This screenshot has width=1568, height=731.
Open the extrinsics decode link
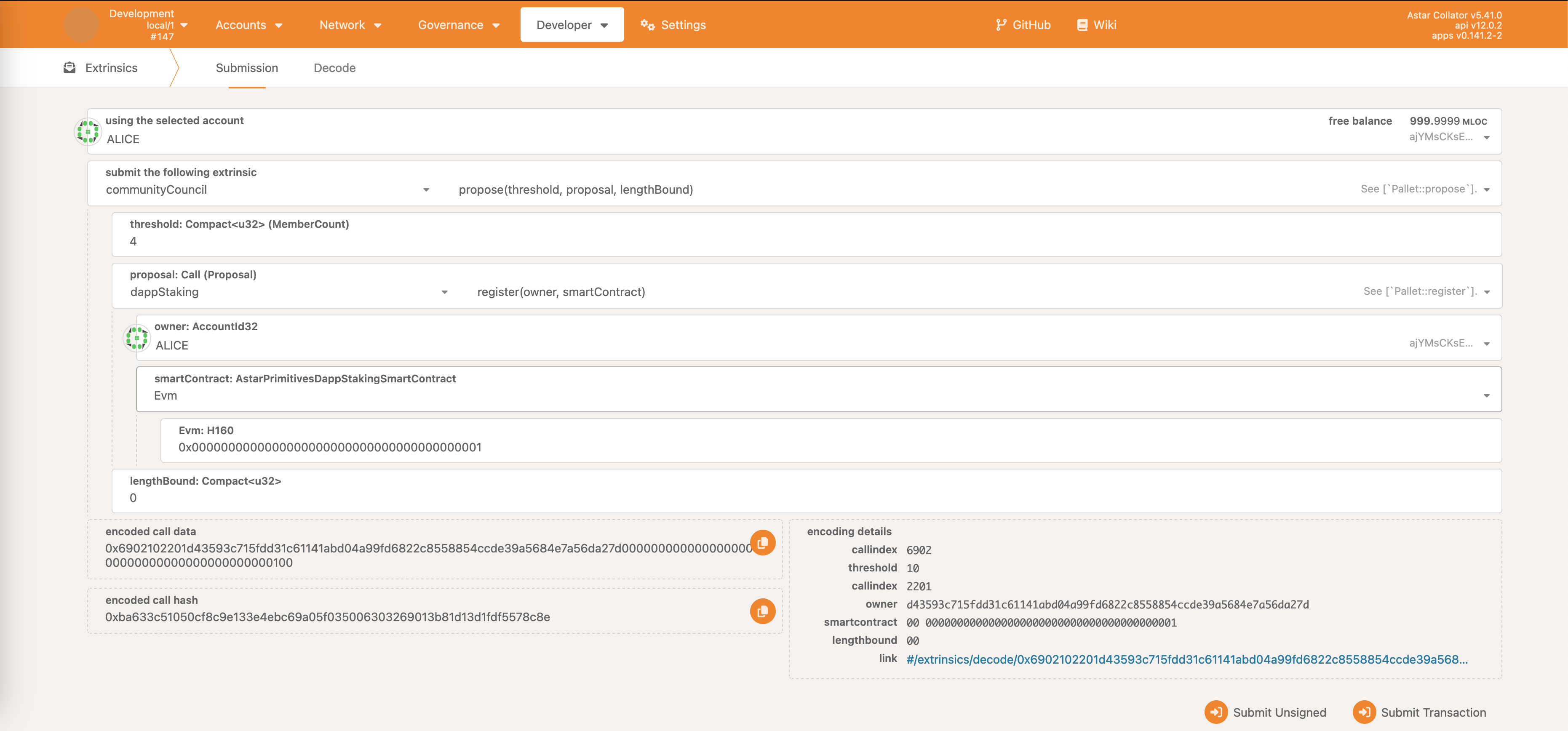click(1186, 659)
